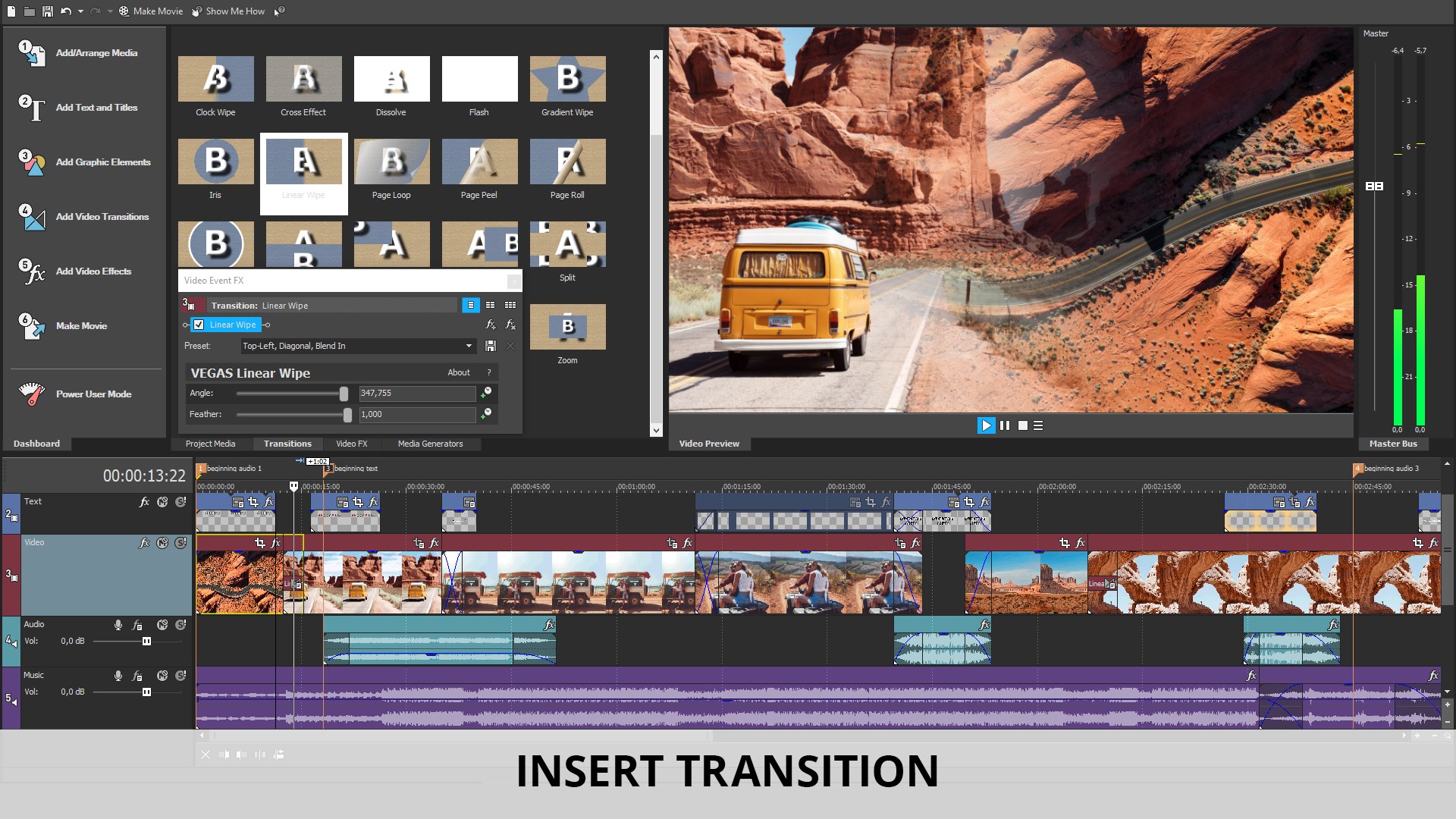Open the Project Media tab
This screenshot has height=819, width=1456.
click(209, 444)
